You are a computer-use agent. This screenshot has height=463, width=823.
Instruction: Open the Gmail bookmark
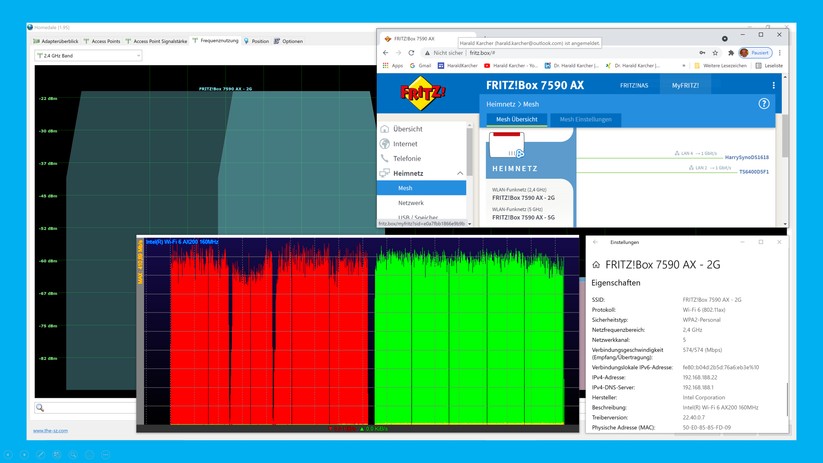tap(420, 66)
